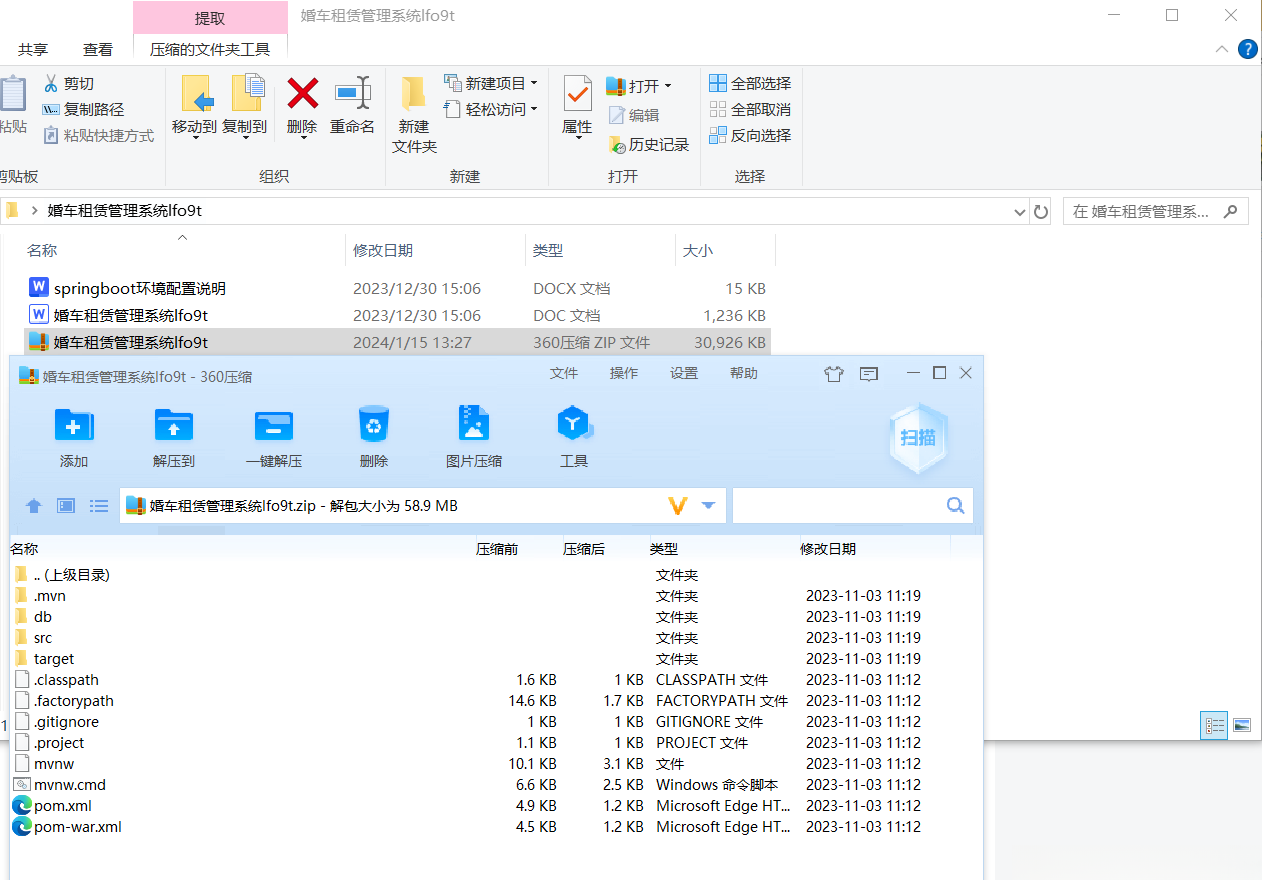Click the feedback message icon in 360压缩 title bar
The width and height of the screenshot is (1262, 880).
[x=869, y=374]
